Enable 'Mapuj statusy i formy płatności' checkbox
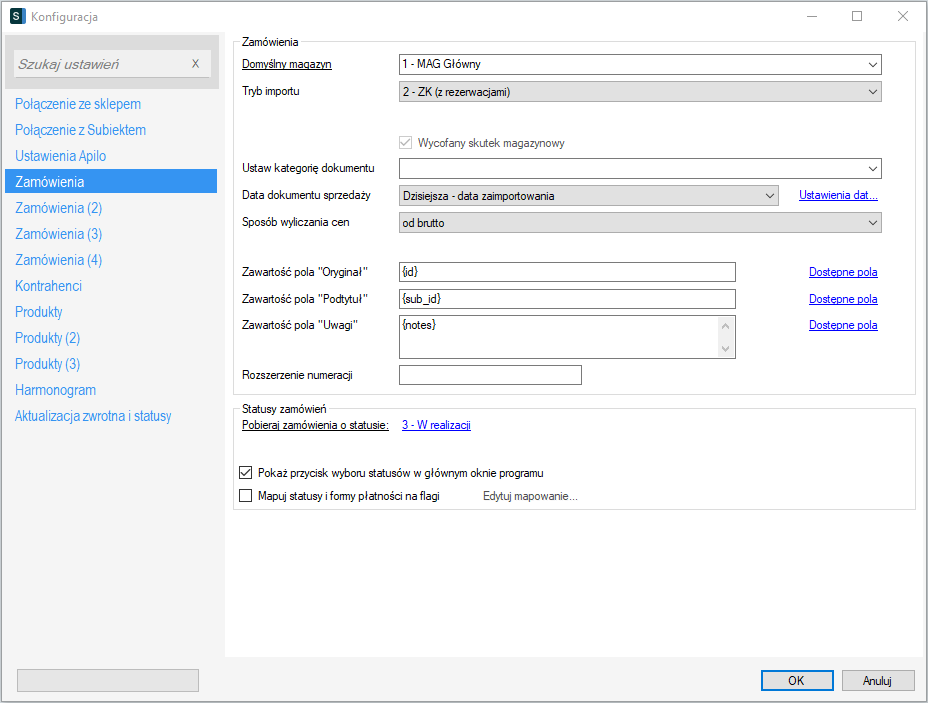Screen dimensions: 928x703 246,495
